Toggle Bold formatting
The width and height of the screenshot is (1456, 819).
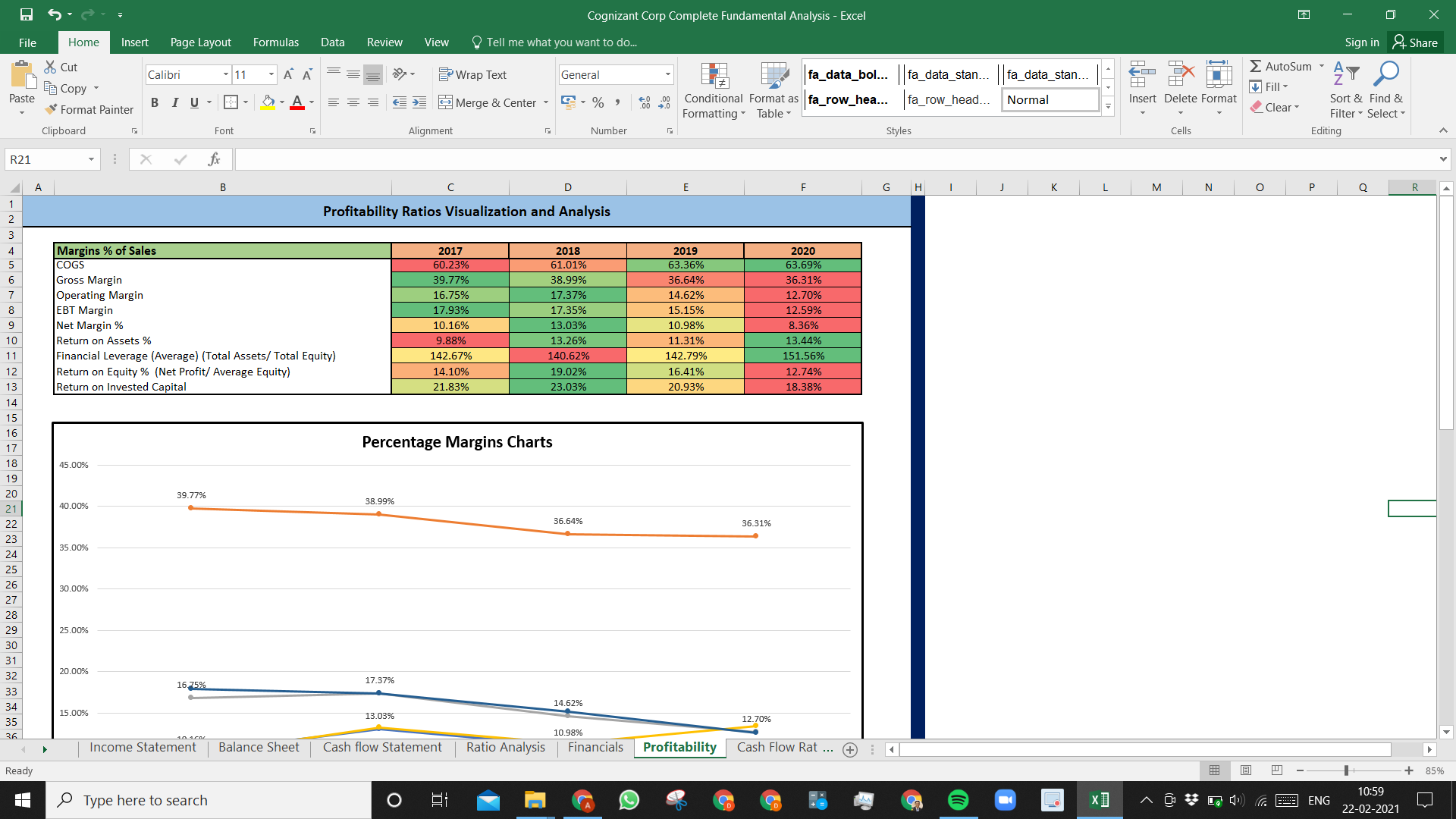(x=155, y=102)
